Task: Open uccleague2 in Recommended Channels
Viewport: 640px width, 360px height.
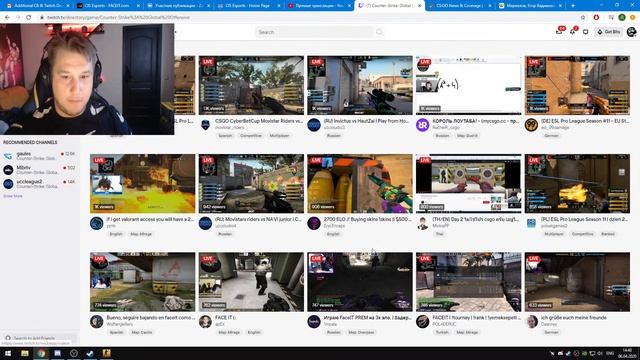Action: click(39, 184)
